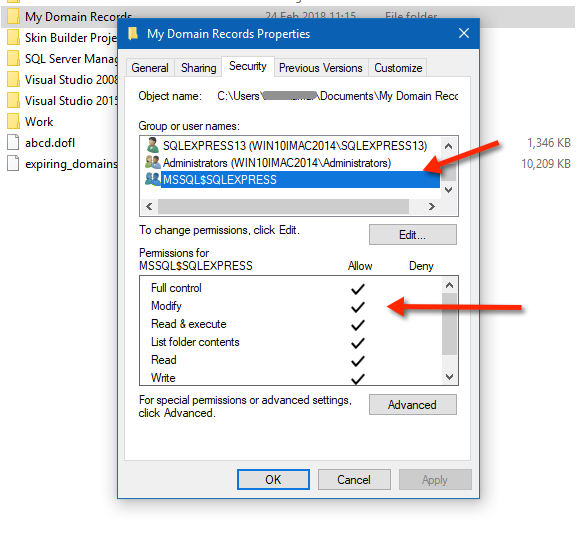Click the Work folder icon
581x536 pixels.
[13, 121]
